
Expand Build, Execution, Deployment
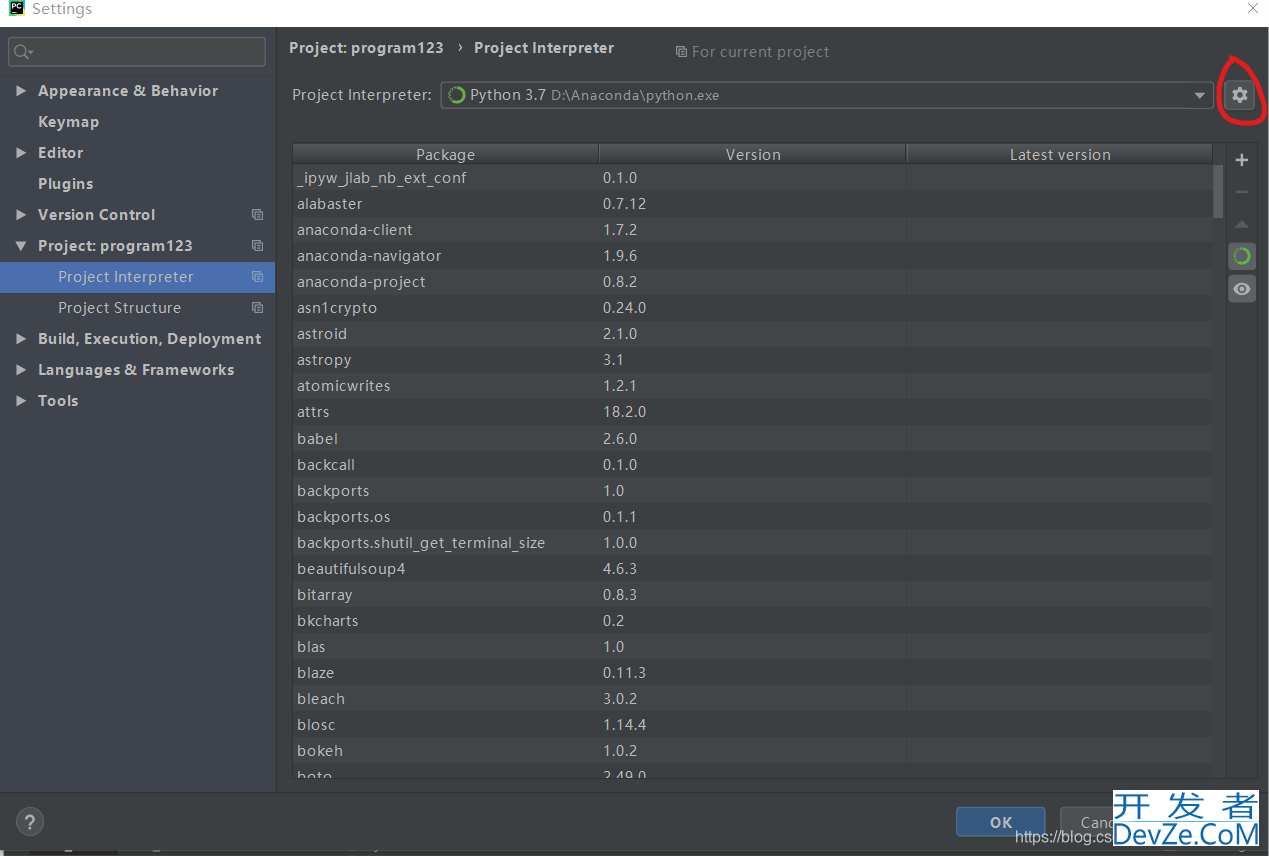21,339
